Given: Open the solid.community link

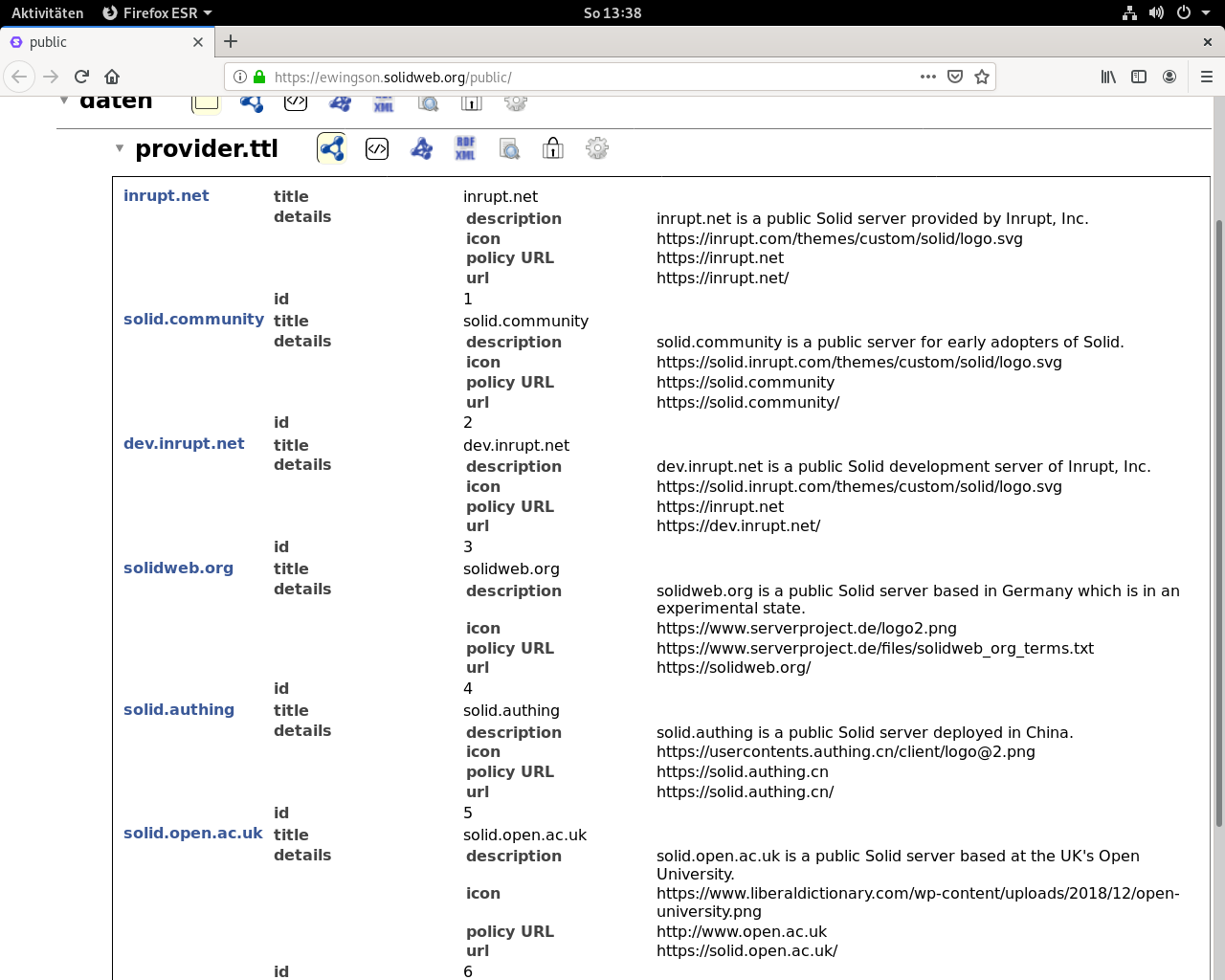Looking at the screenshot, I should (193, 319).
